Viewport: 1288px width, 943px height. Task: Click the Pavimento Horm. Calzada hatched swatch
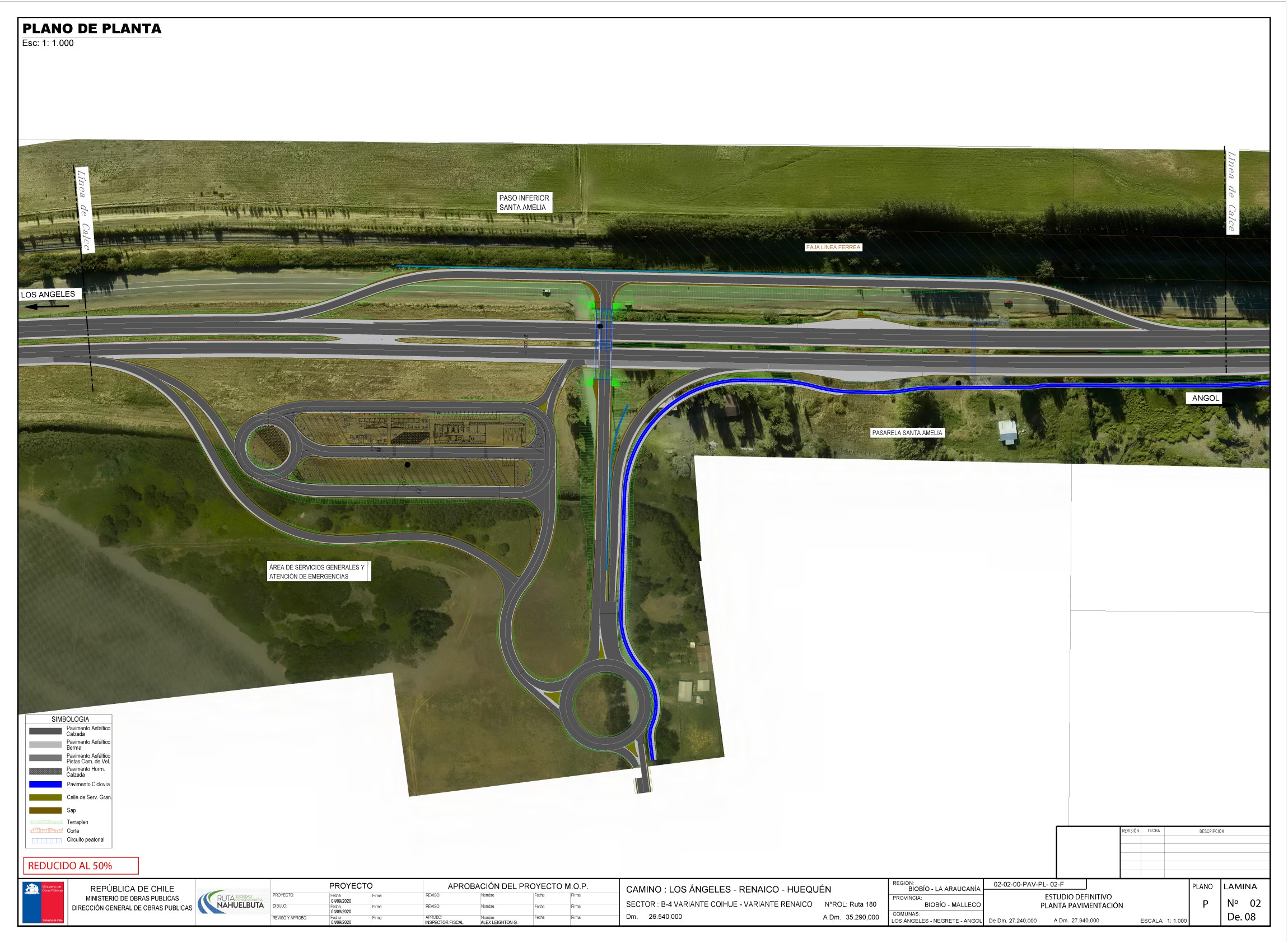pos(46,772)
